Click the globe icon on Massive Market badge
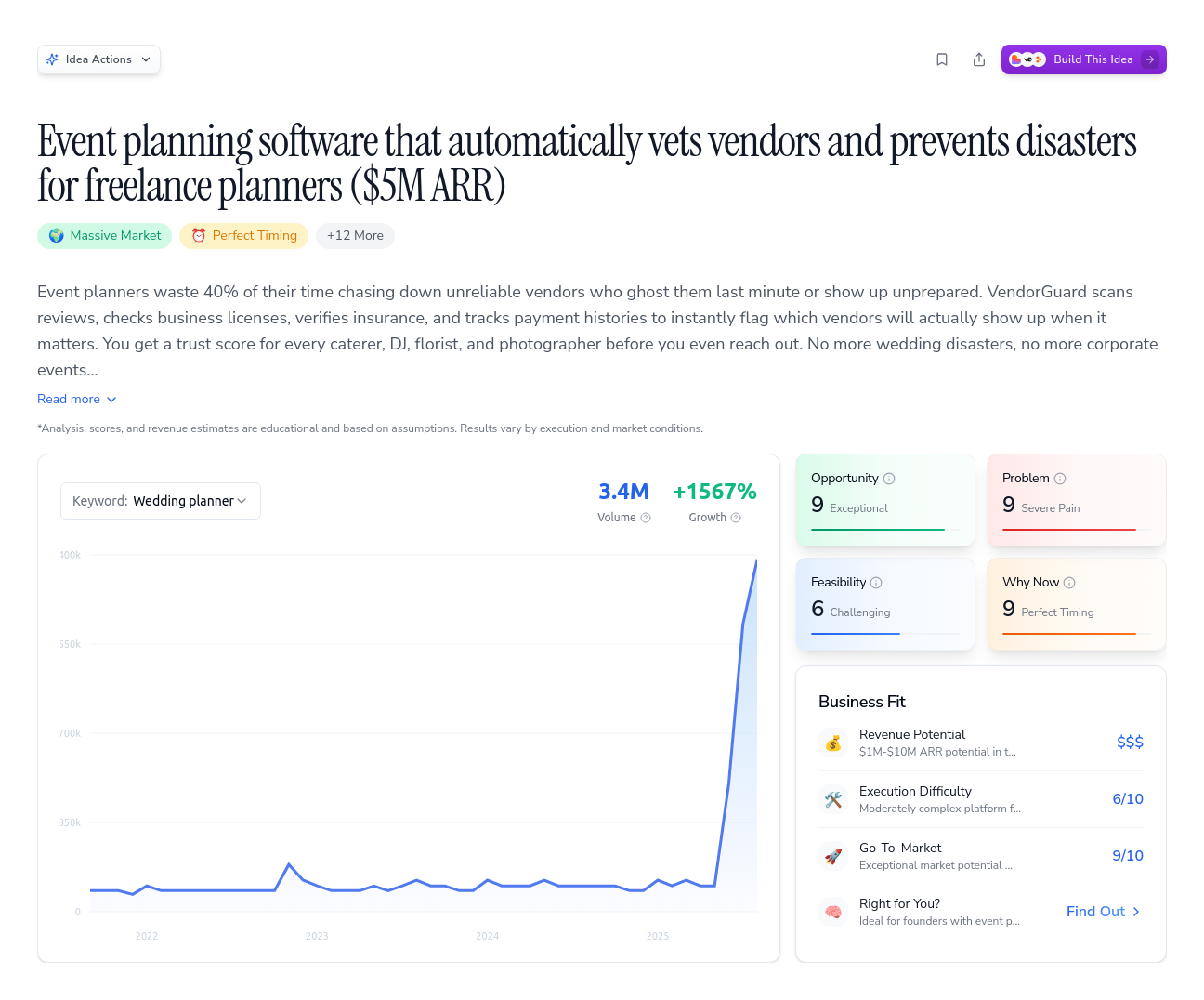Screen dimensions: 1204x1000 [57, 235]
